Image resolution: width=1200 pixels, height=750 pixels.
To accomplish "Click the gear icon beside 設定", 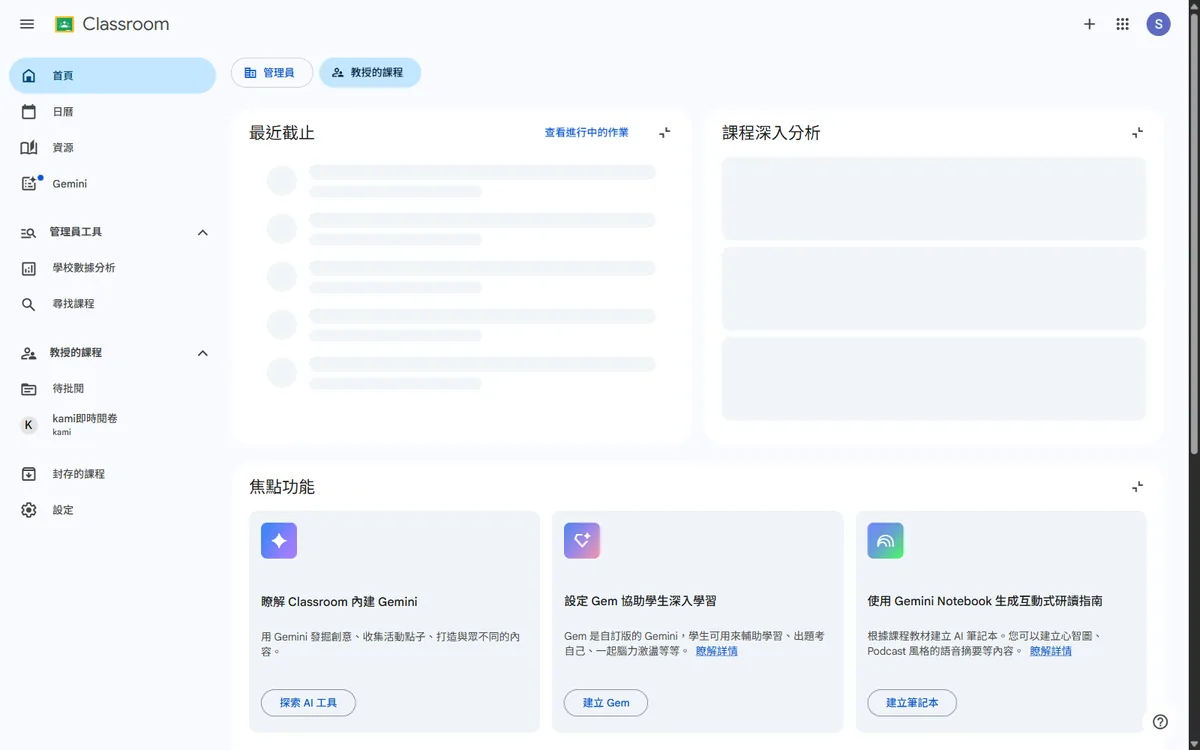I will pyautogui.click(x=29, y=510).
